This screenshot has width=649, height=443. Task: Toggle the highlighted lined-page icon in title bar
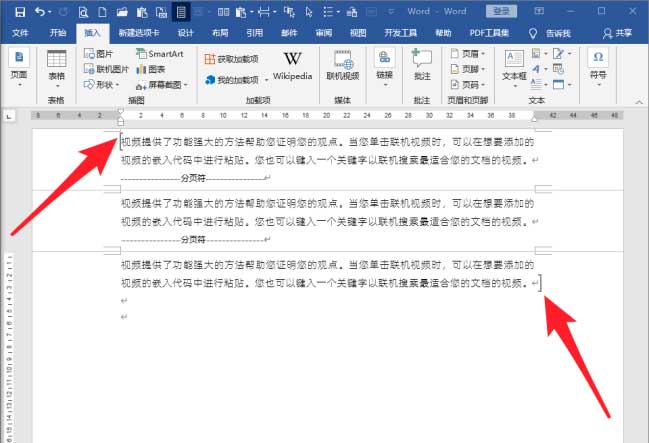pyautogui.click(x=181, y=12)
